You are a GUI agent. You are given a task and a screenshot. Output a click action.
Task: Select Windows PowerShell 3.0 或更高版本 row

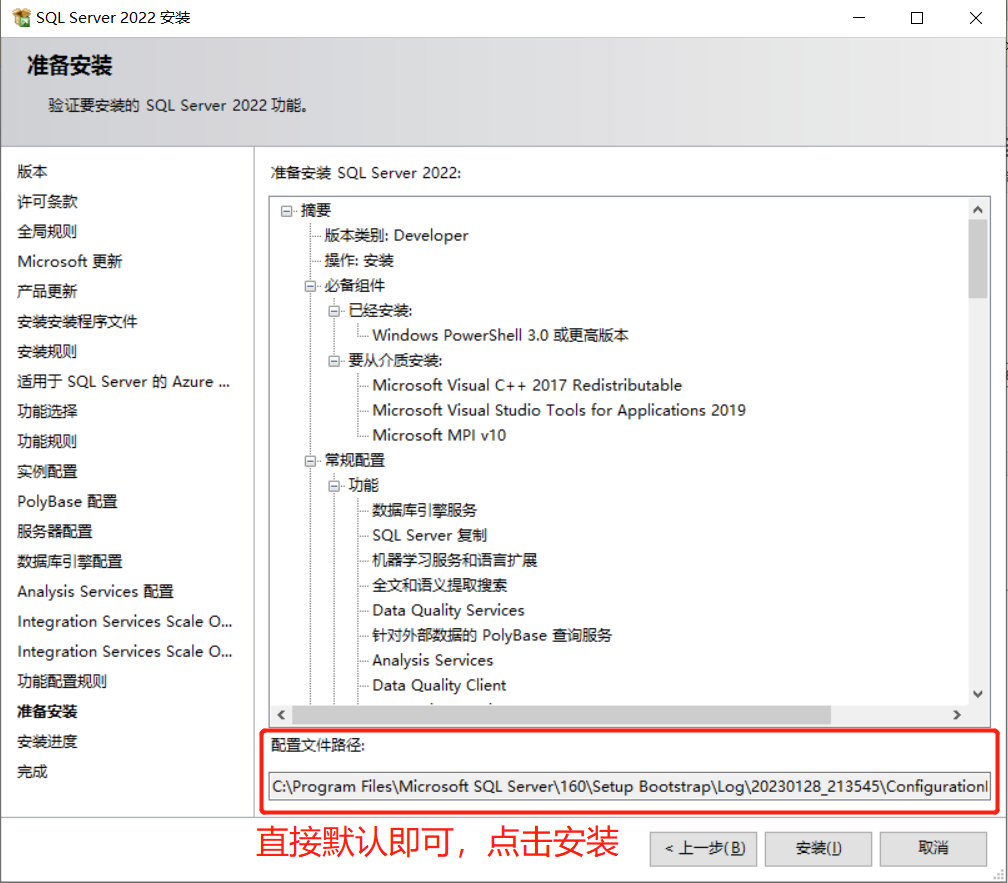pos(500,335)
